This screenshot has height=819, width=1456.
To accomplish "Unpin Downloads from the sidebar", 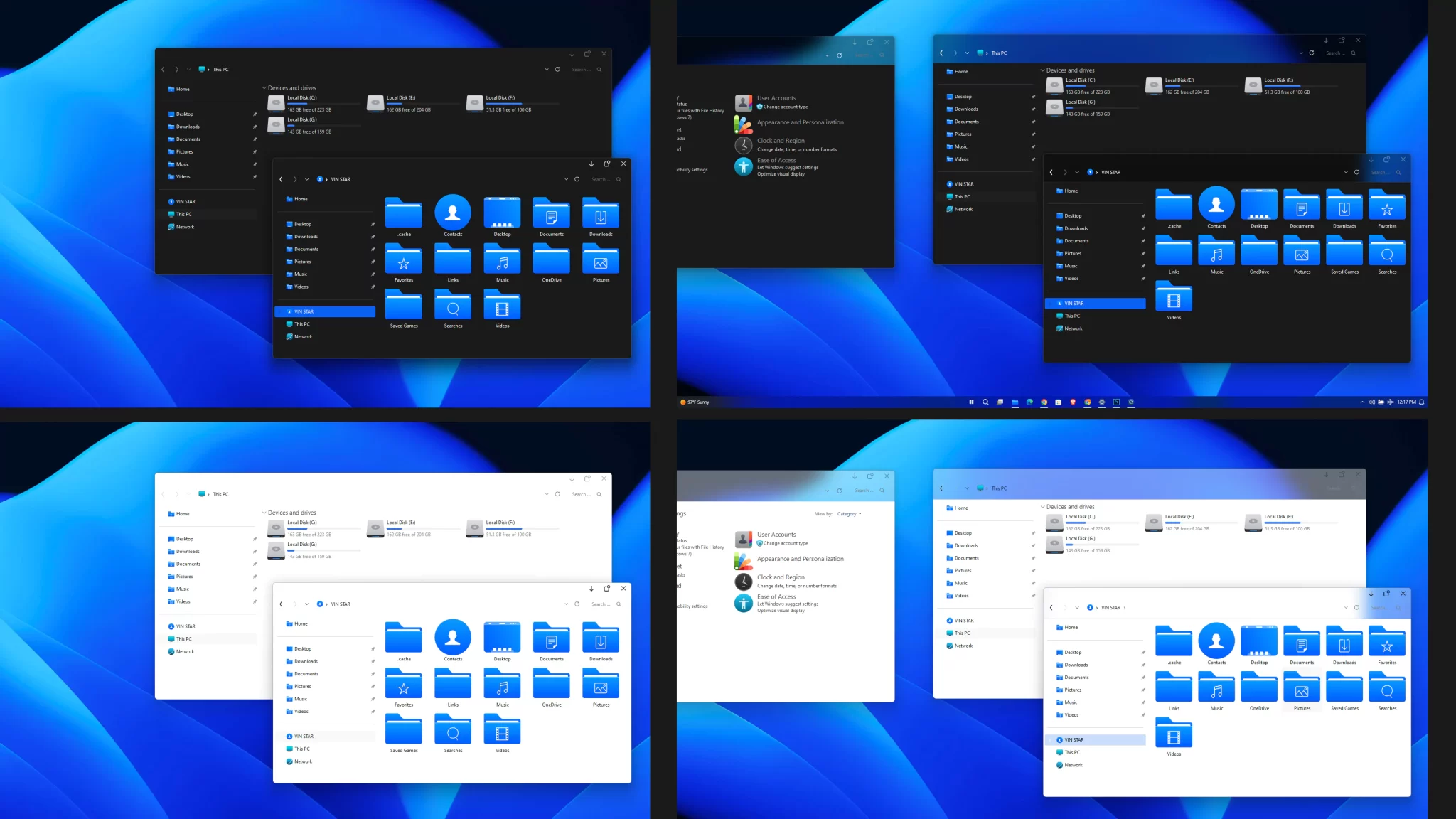I will click(255, 126).
